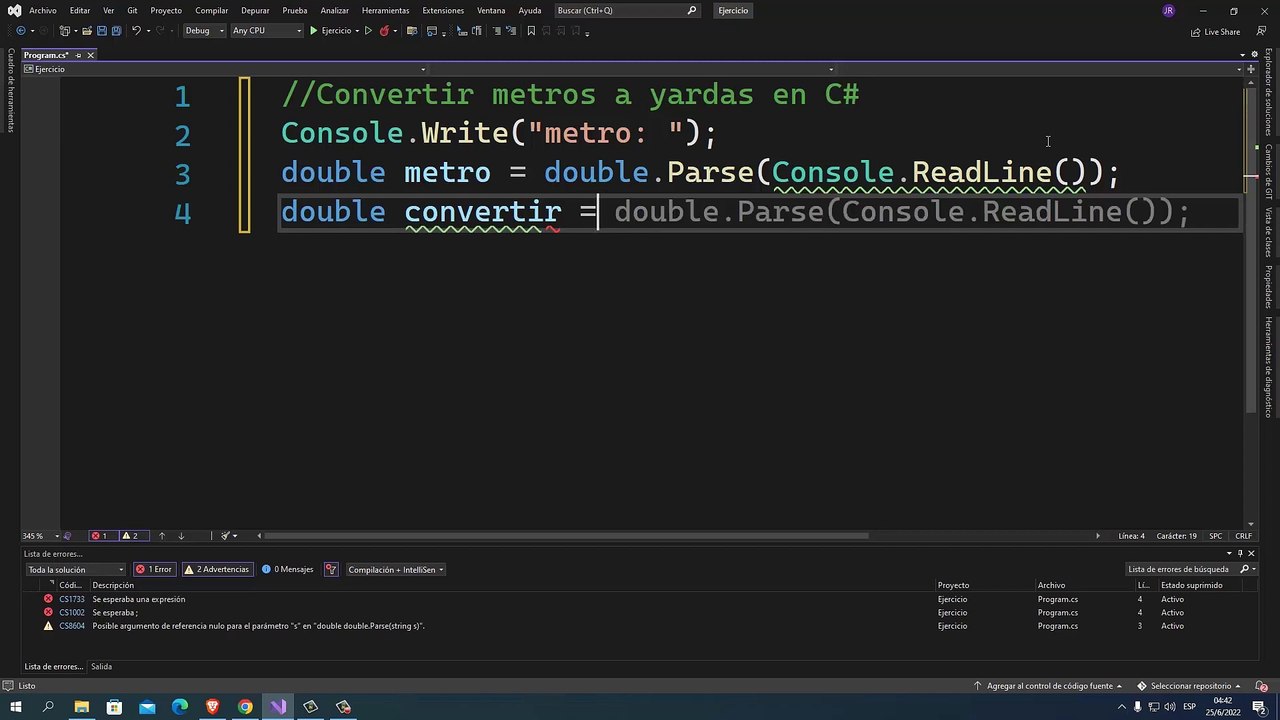Open the CS1733 error code link

(x=72, y=599)
